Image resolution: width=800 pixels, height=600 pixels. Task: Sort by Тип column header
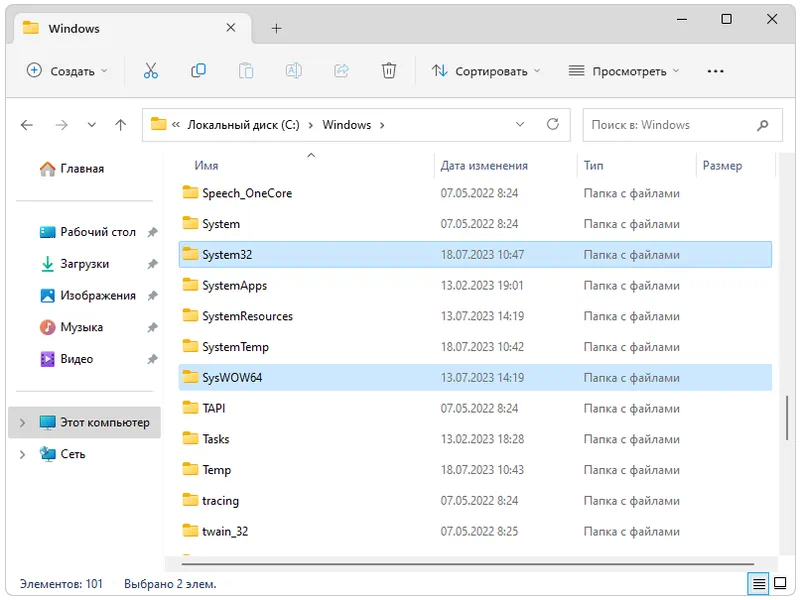[593, 165]
